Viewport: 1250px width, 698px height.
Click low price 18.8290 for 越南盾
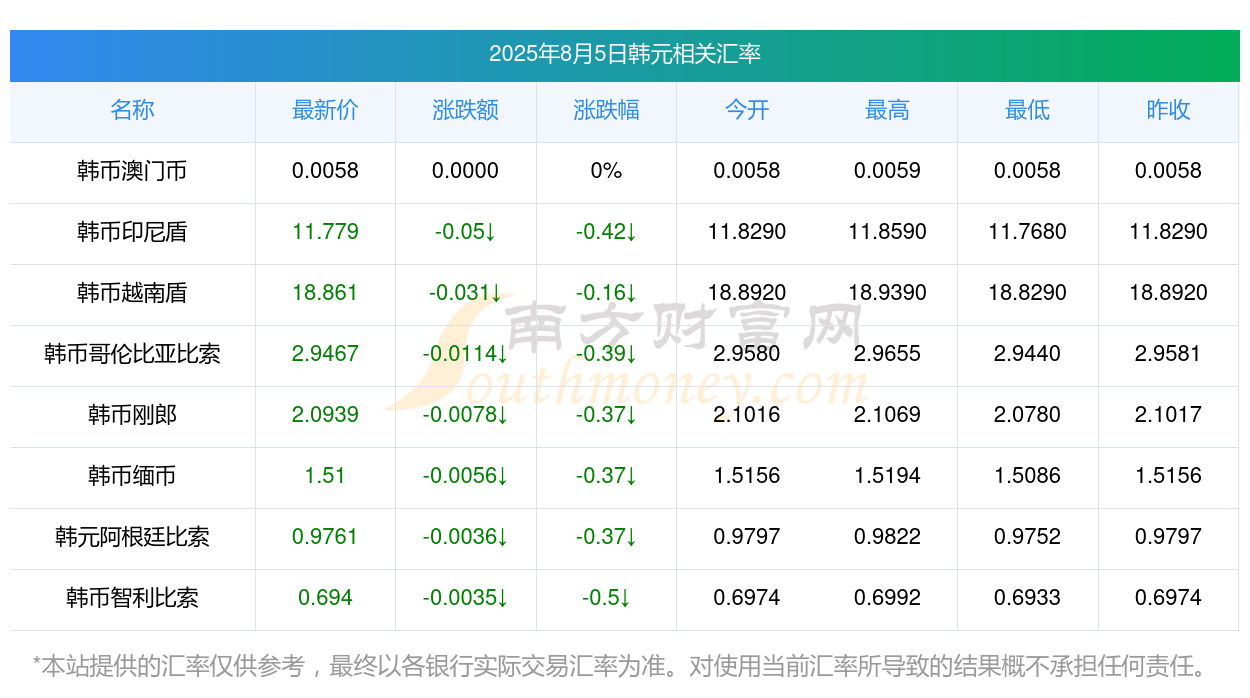tap(1027, 293)
